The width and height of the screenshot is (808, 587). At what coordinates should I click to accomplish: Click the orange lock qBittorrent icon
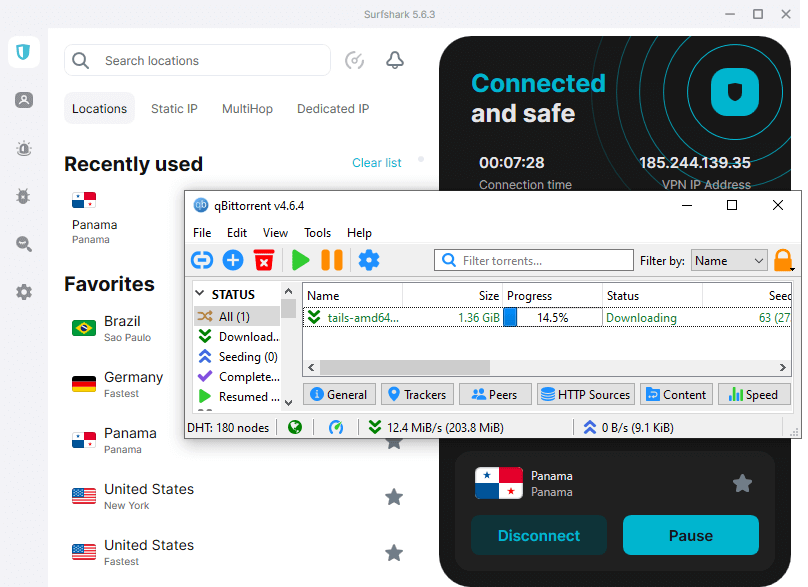[783, 260]
